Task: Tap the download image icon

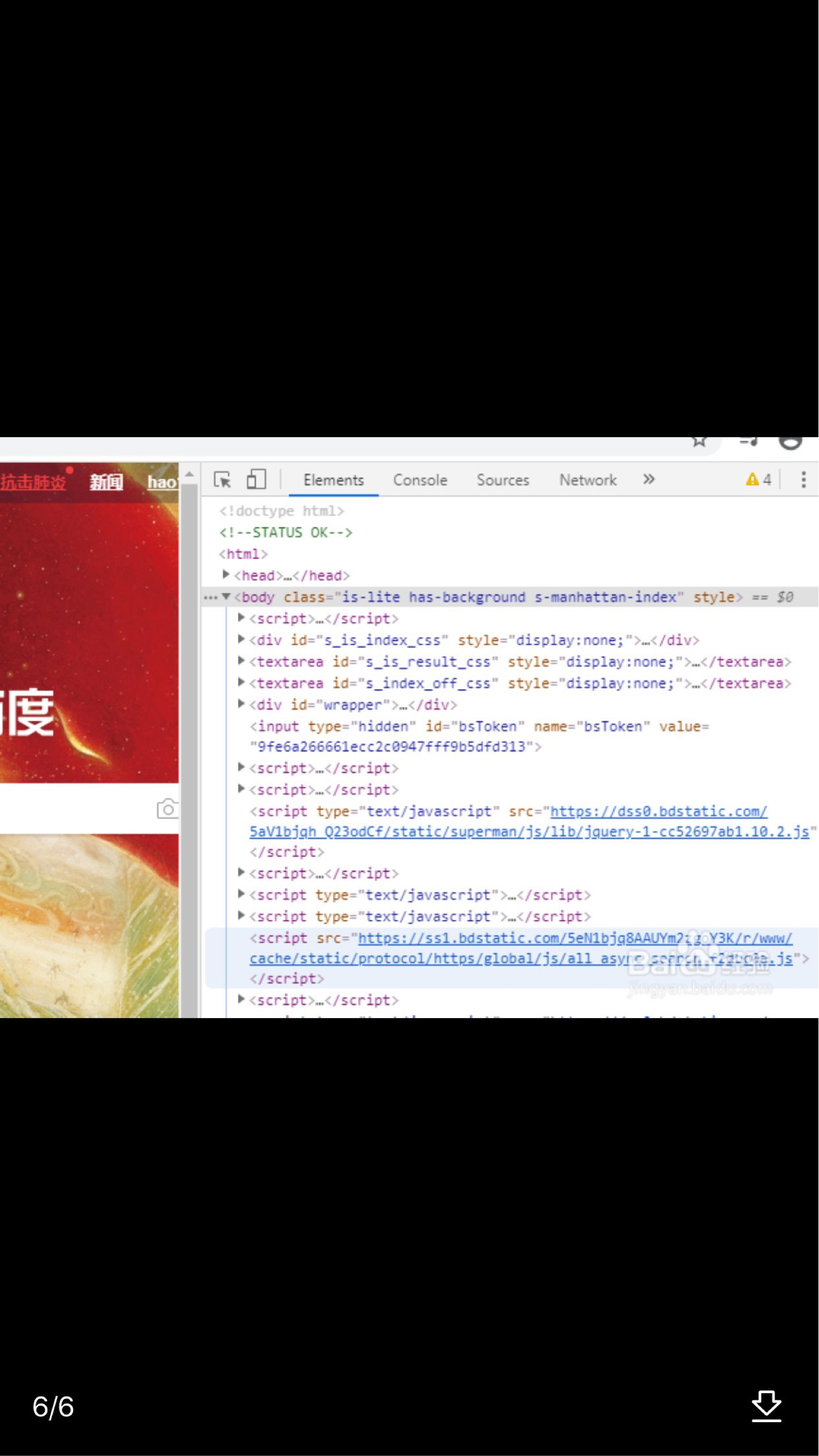Action: click(767, 1406)
